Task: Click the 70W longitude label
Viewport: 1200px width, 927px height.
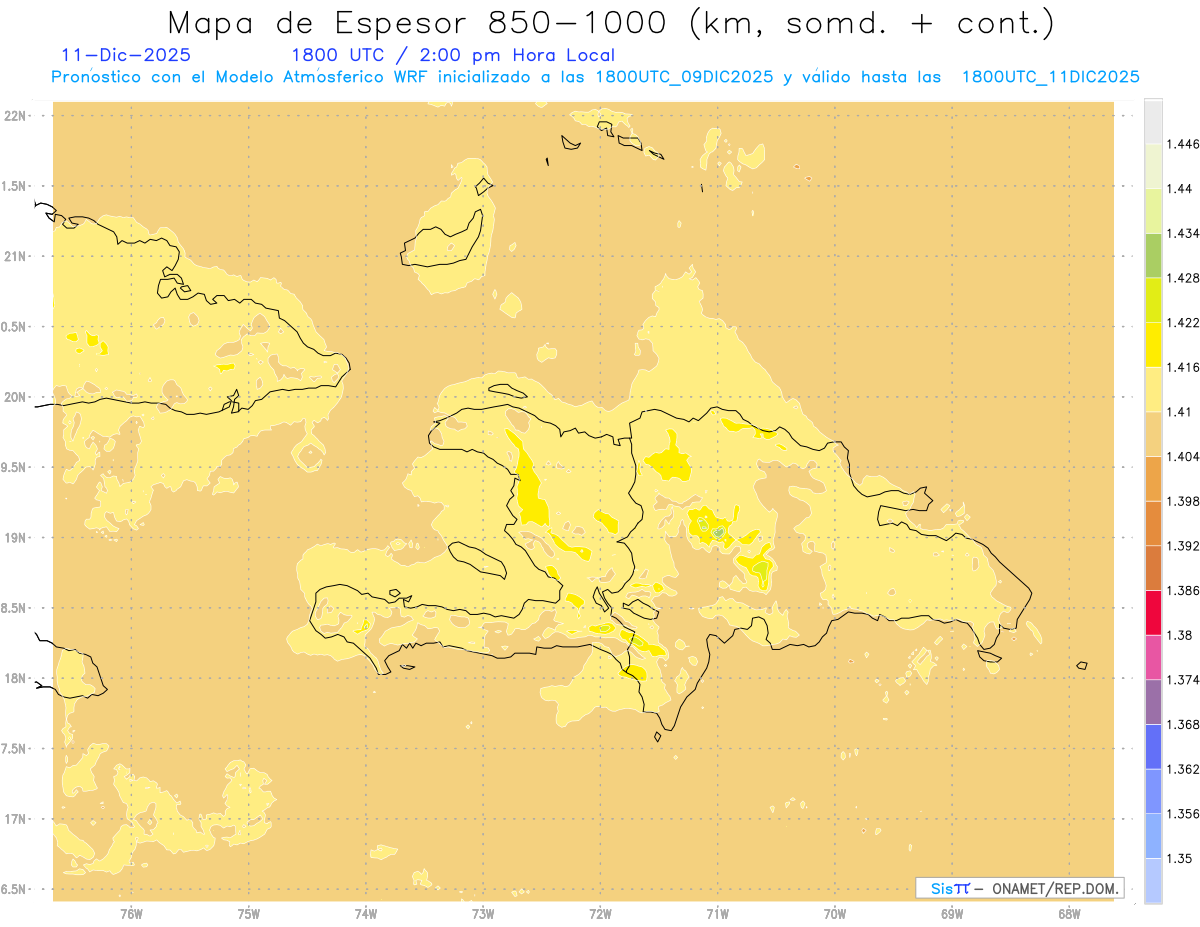Action: [835, 914]
